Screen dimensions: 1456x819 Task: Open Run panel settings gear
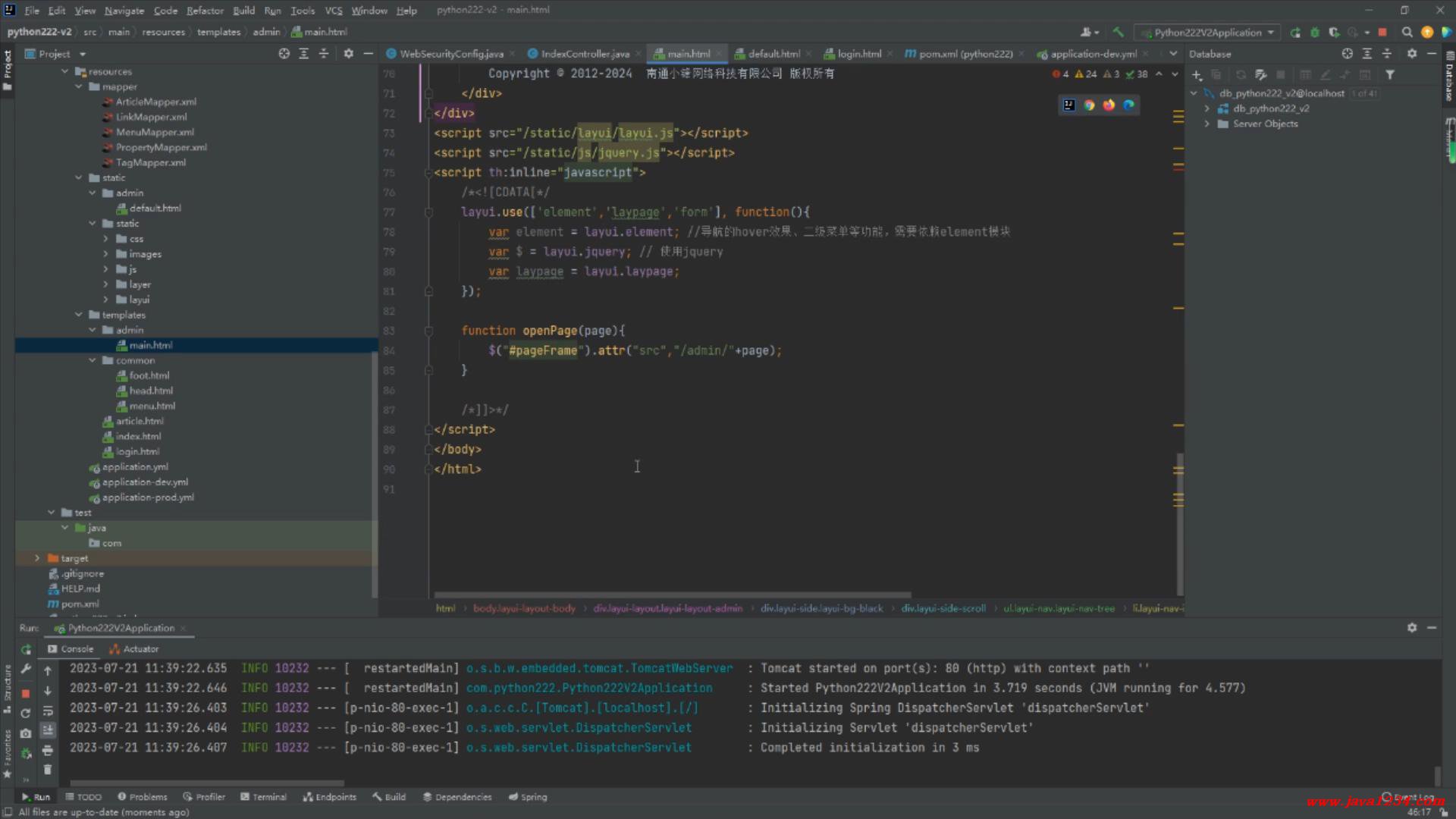[x=1411, y=628]
